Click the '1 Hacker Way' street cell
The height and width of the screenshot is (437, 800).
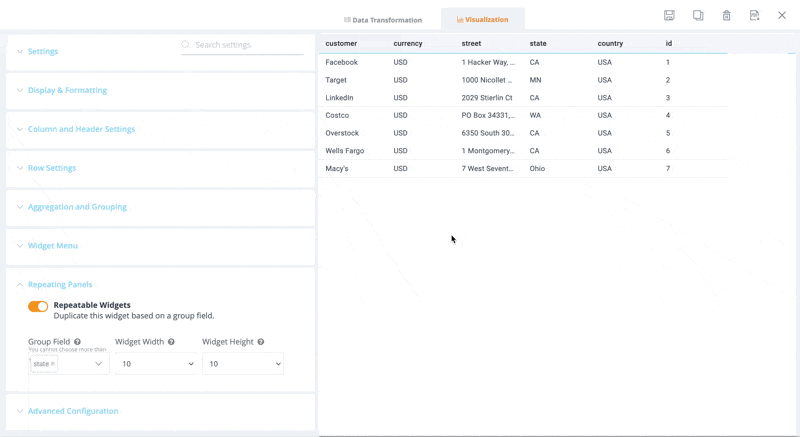(x=488, y=62)
